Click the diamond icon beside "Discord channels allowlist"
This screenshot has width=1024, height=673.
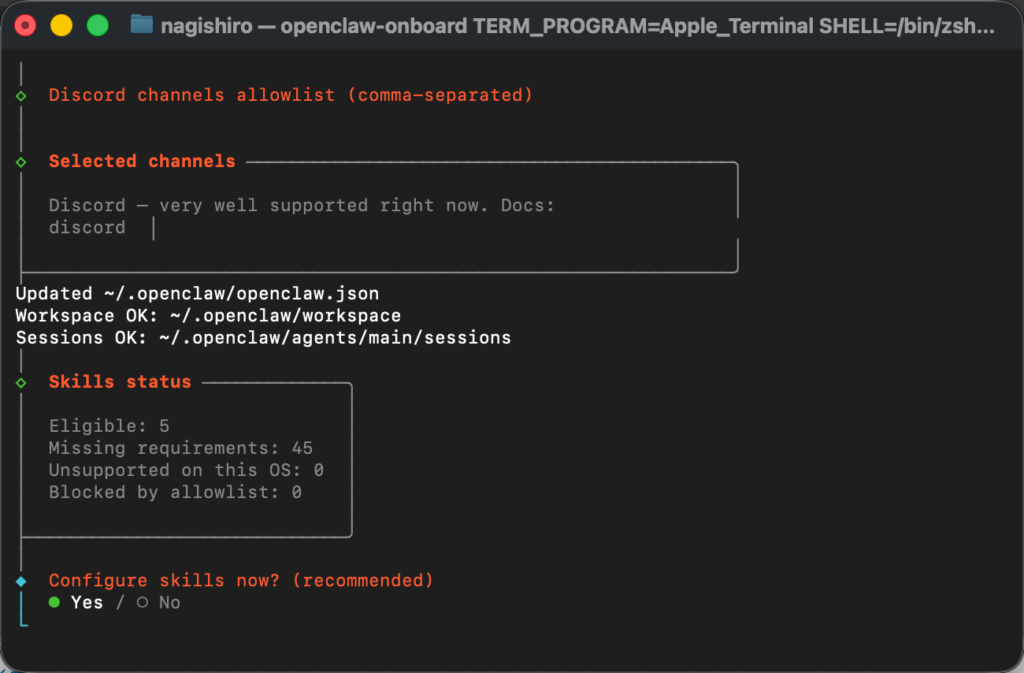23,95
